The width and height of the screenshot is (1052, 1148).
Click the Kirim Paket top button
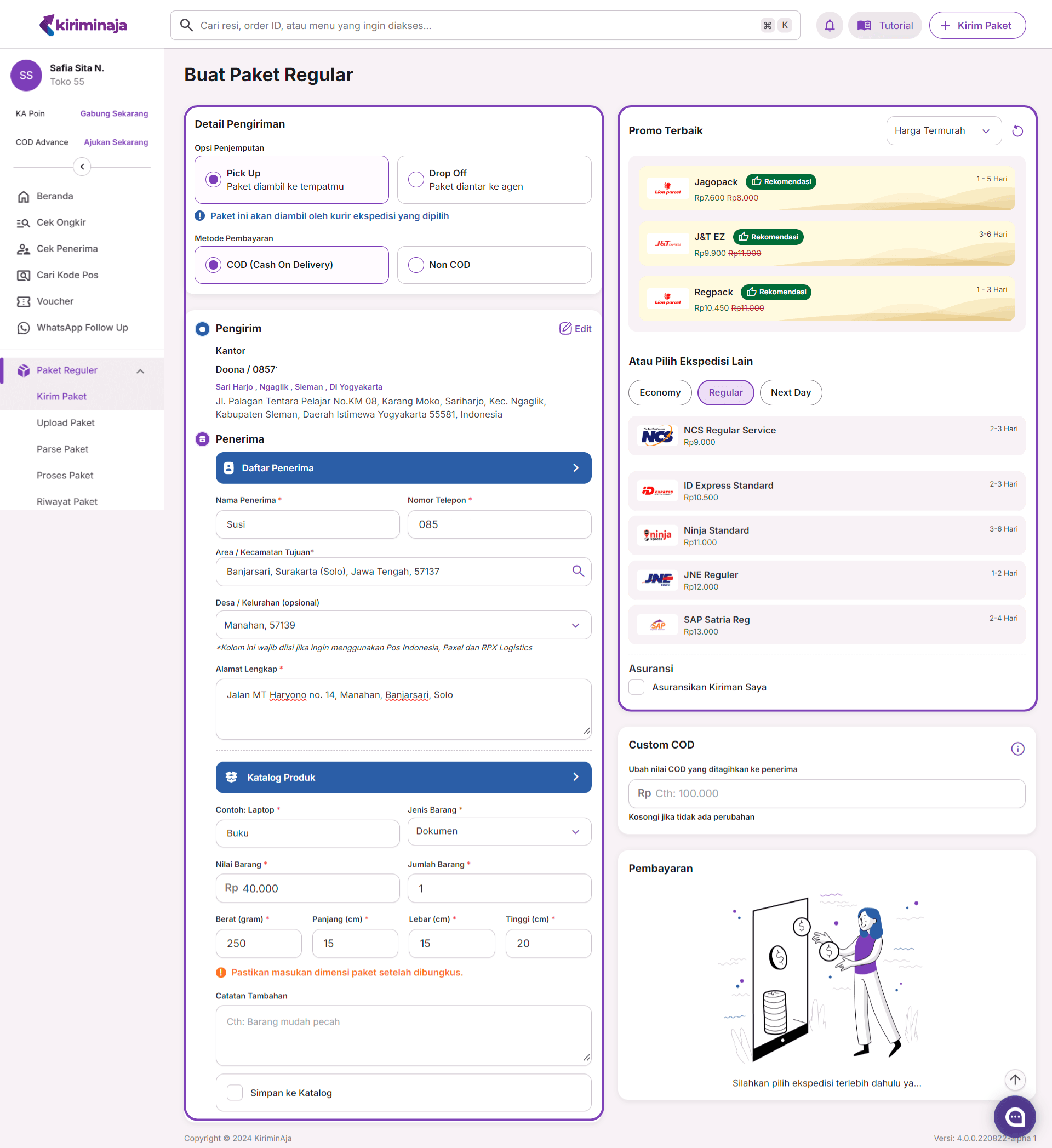pos(977,26)
